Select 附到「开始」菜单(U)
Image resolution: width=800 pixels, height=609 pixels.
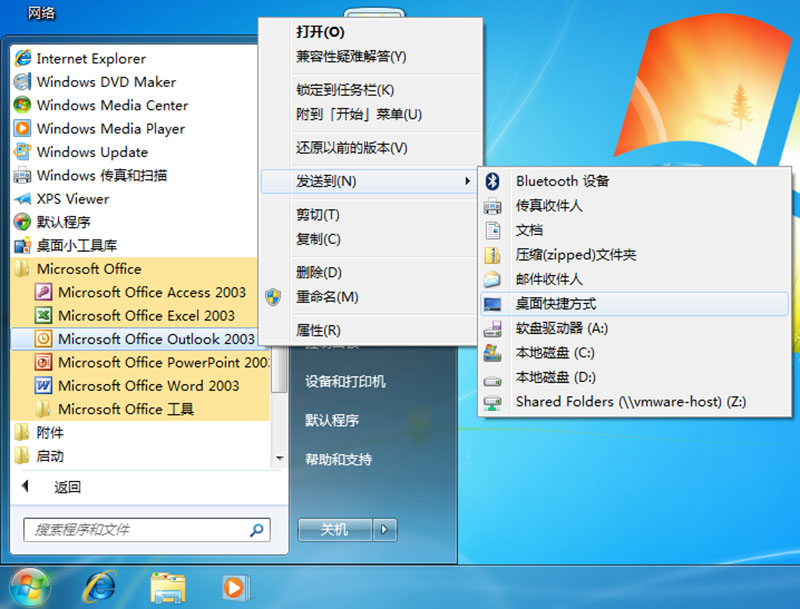tap(371, 114)
